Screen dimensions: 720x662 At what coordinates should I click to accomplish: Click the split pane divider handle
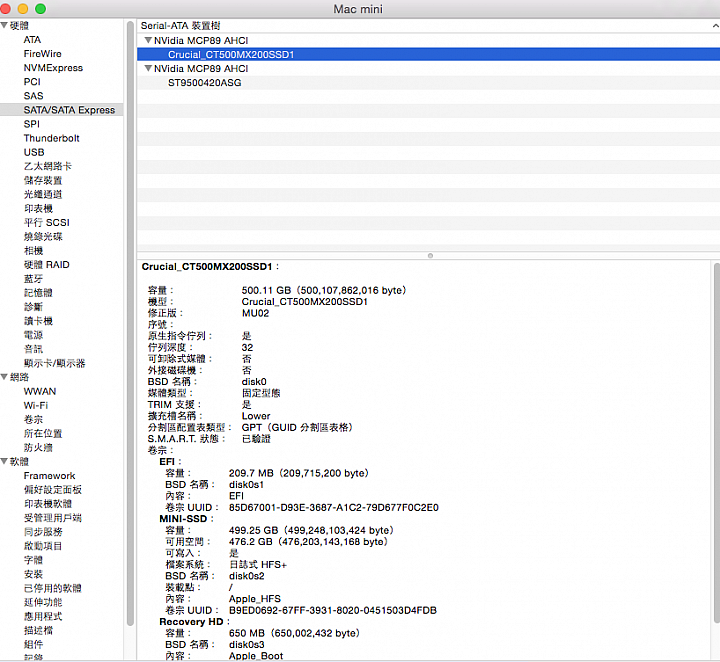(x=430, y=256)
